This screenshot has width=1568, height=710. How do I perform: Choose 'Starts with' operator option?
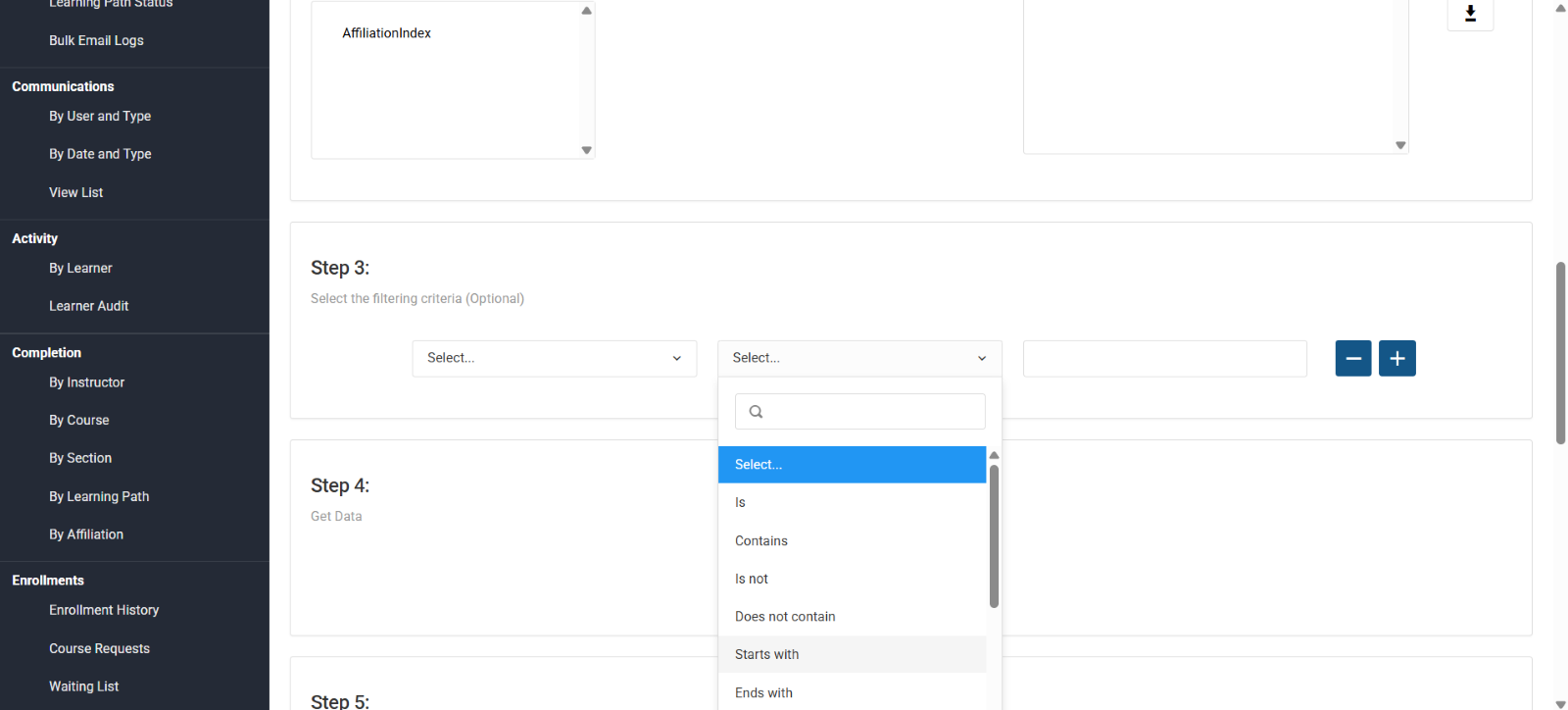766,655
